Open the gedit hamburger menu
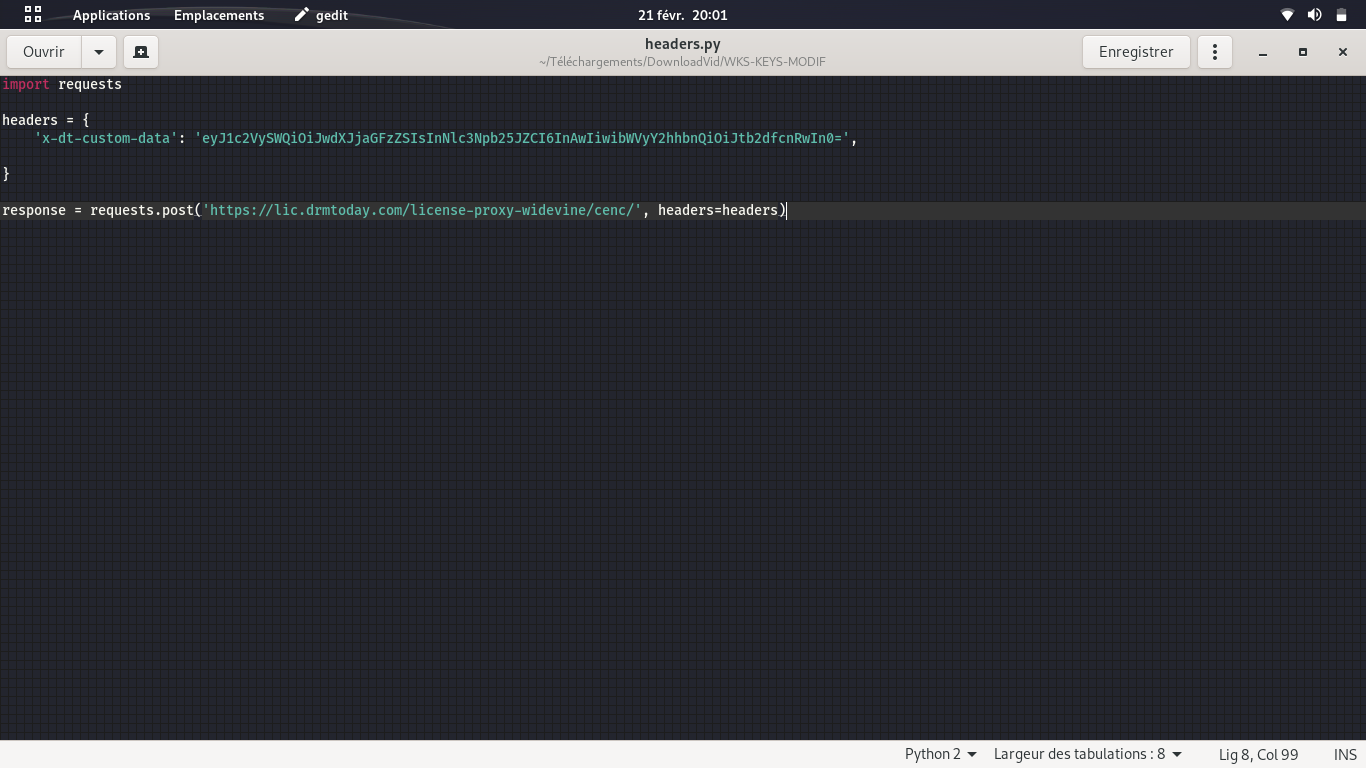 1215,52
